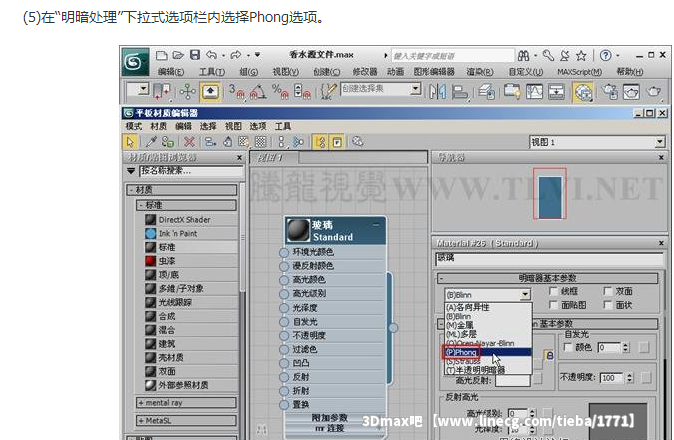Screen dimensions: 674x440
Task: Open the MAXScript(M) menu
Action: (x=579, y=72)
